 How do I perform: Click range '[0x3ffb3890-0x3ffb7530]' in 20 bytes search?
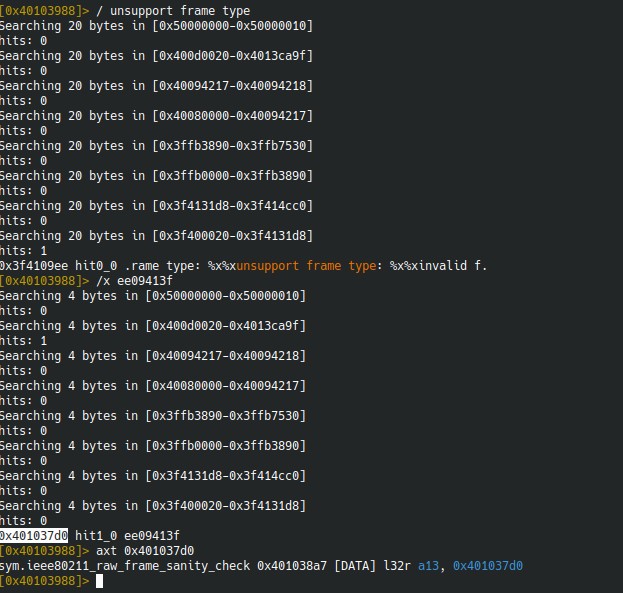pos(233,146)
